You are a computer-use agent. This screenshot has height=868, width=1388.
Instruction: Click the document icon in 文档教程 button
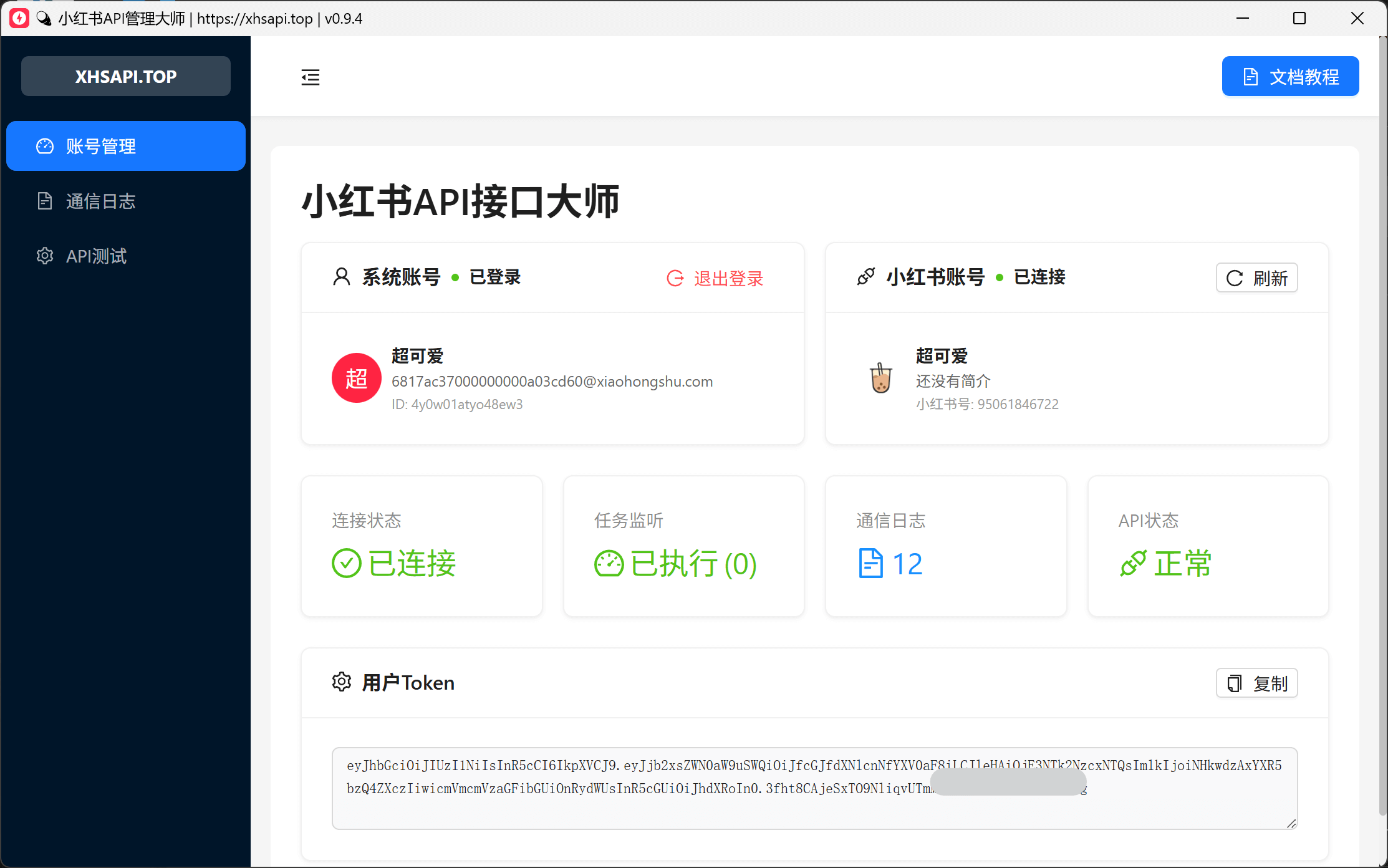tap(1251, 77)
